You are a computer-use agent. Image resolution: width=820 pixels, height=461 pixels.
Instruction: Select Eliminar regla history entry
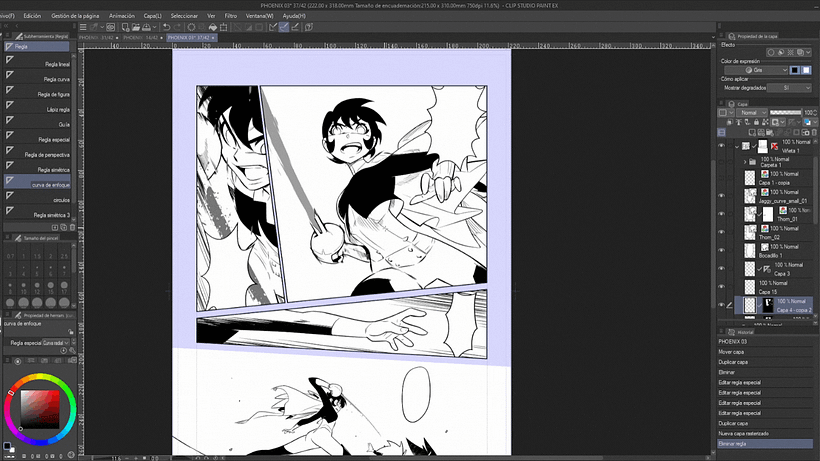[x=765, y=444]
